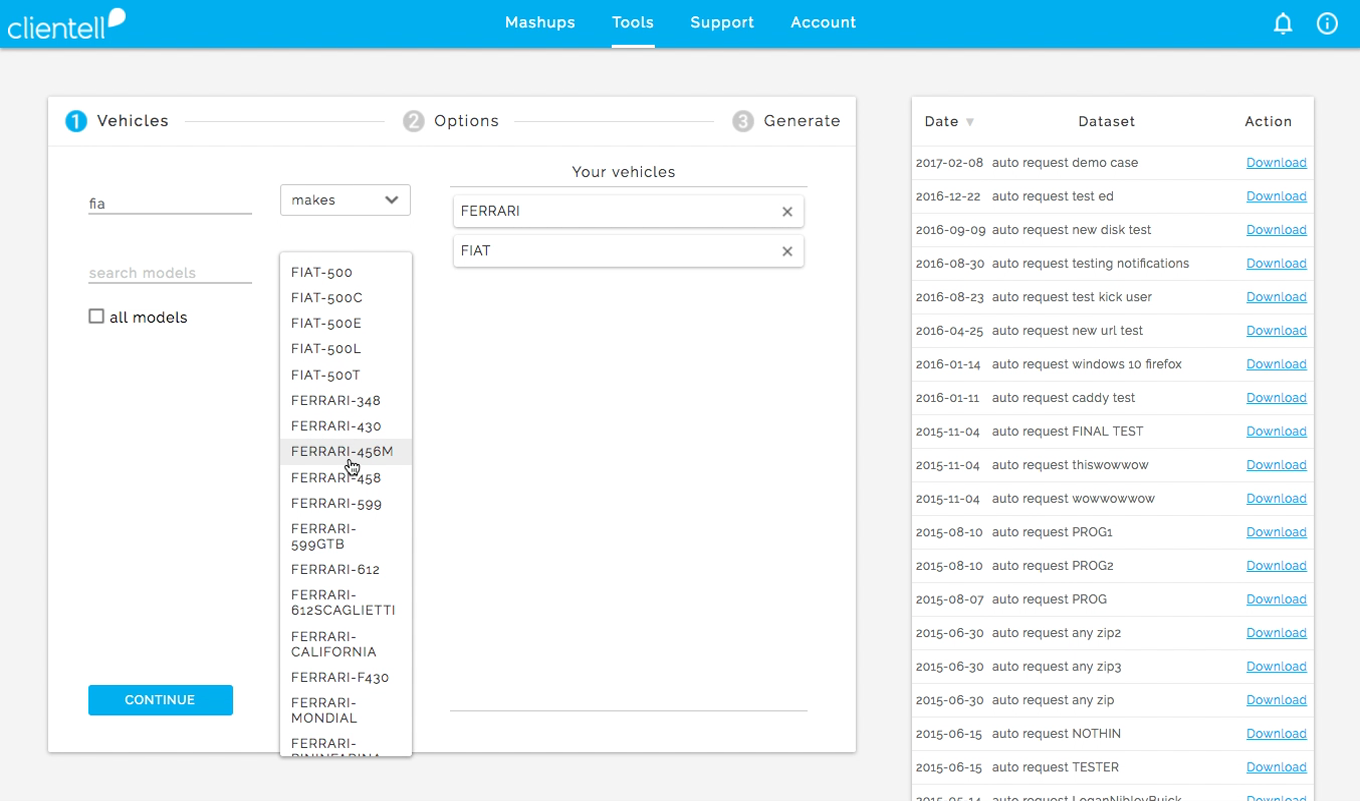
Task: Open the Mashups menu
Action: point(540,23)
